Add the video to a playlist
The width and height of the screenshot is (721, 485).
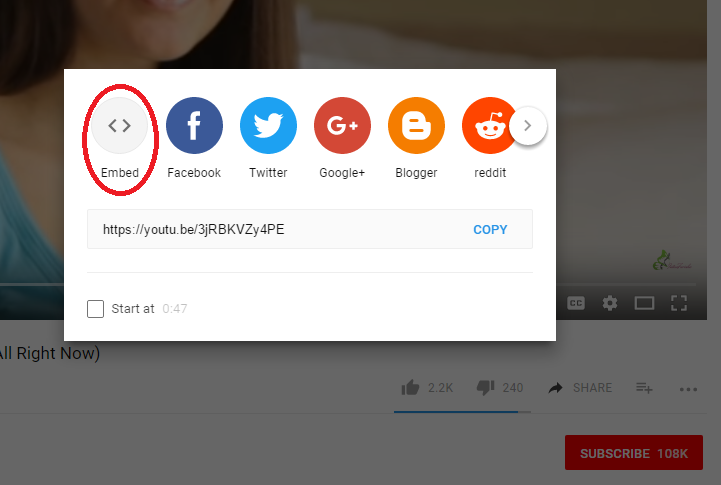click(644, 388)
